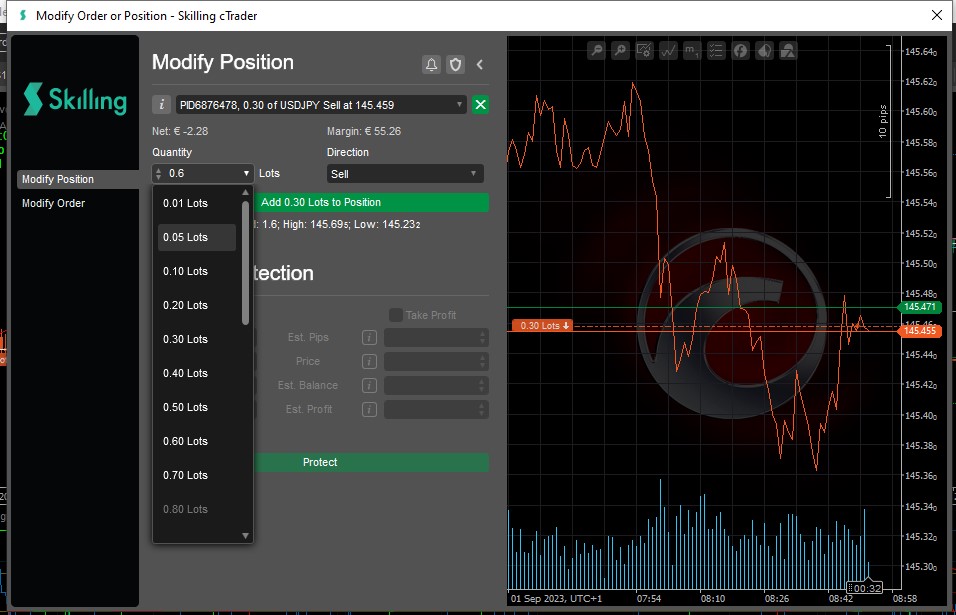Open the checklist viewing options icon
956x615 pixels.
pos(716,51)
